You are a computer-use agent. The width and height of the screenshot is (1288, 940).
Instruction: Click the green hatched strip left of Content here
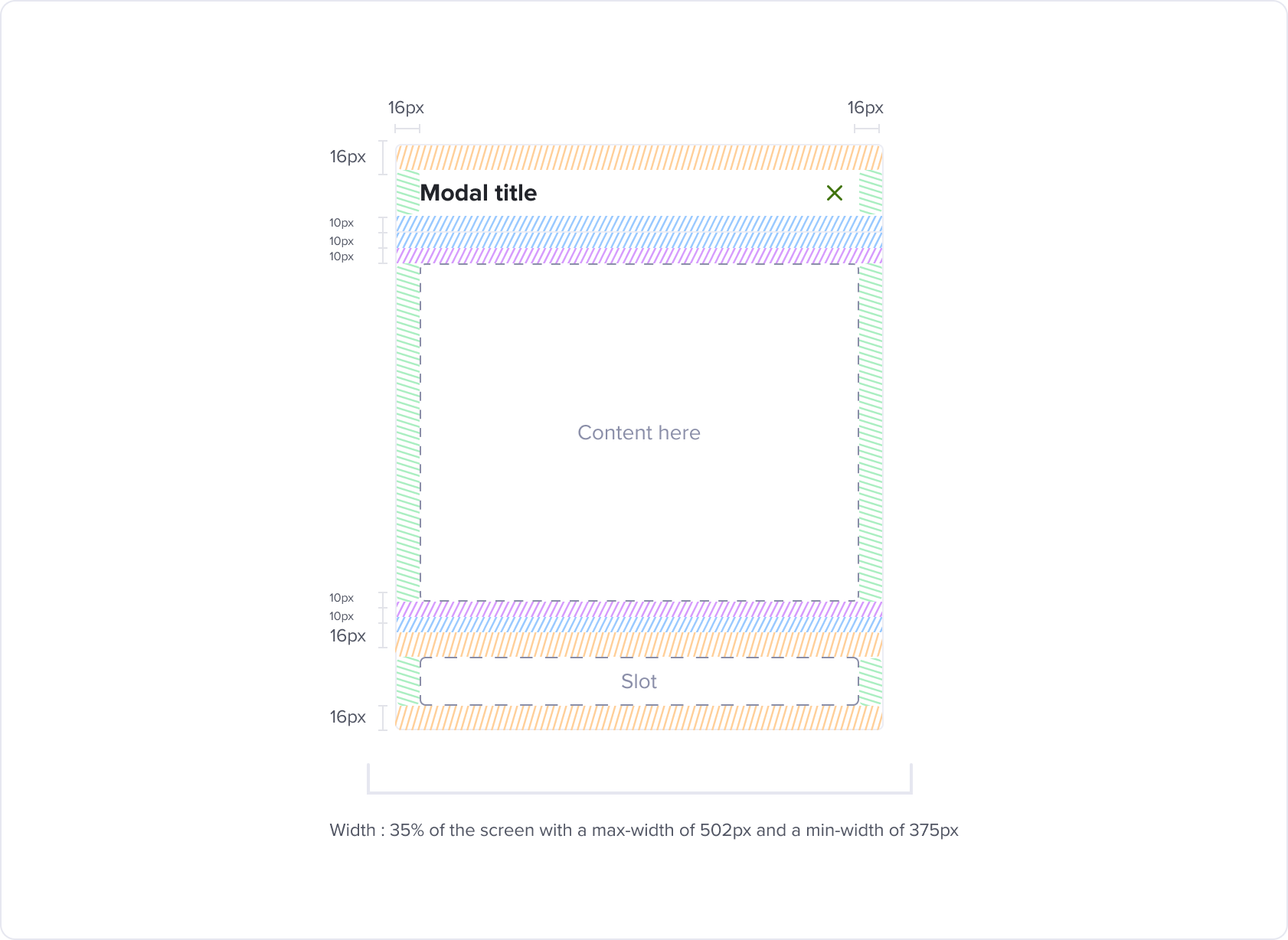[408, 432]
